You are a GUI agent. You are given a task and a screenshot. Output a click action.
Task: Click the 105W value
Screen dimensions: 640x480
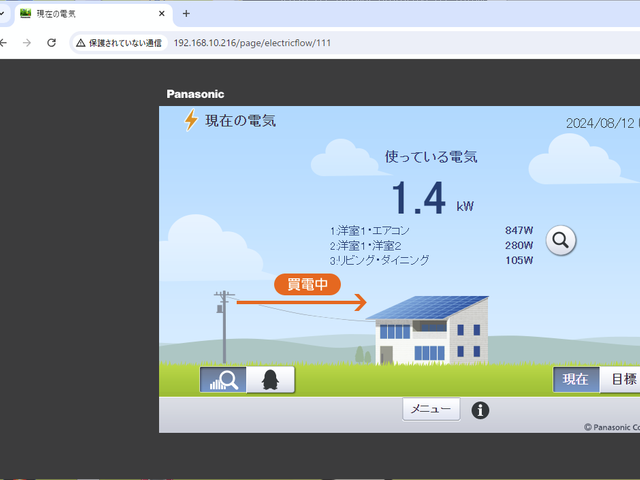tap(519, 260)
